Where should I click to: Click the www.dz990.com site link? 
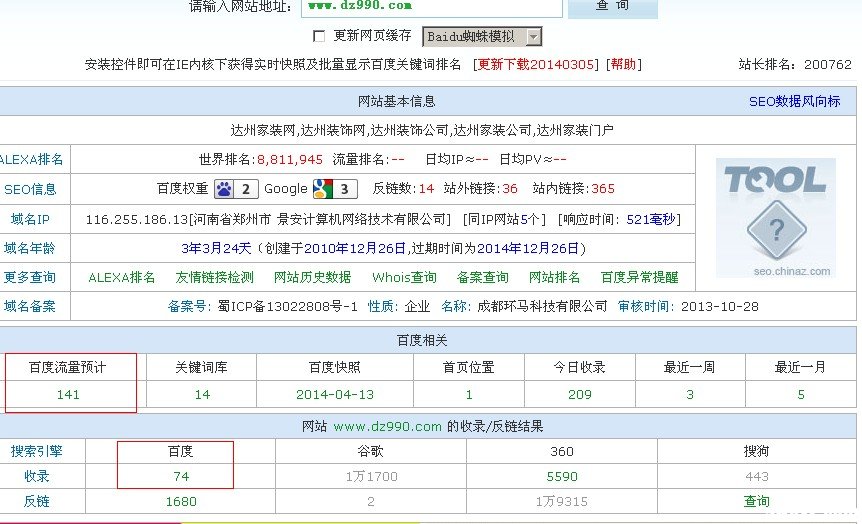pos(387,426)
